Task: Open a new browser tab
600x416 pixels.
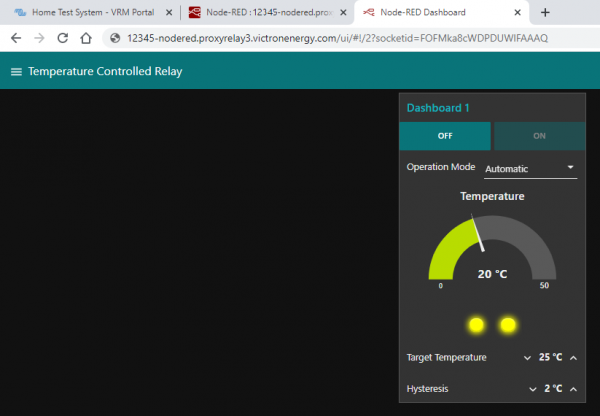Action: coord(545,12)
